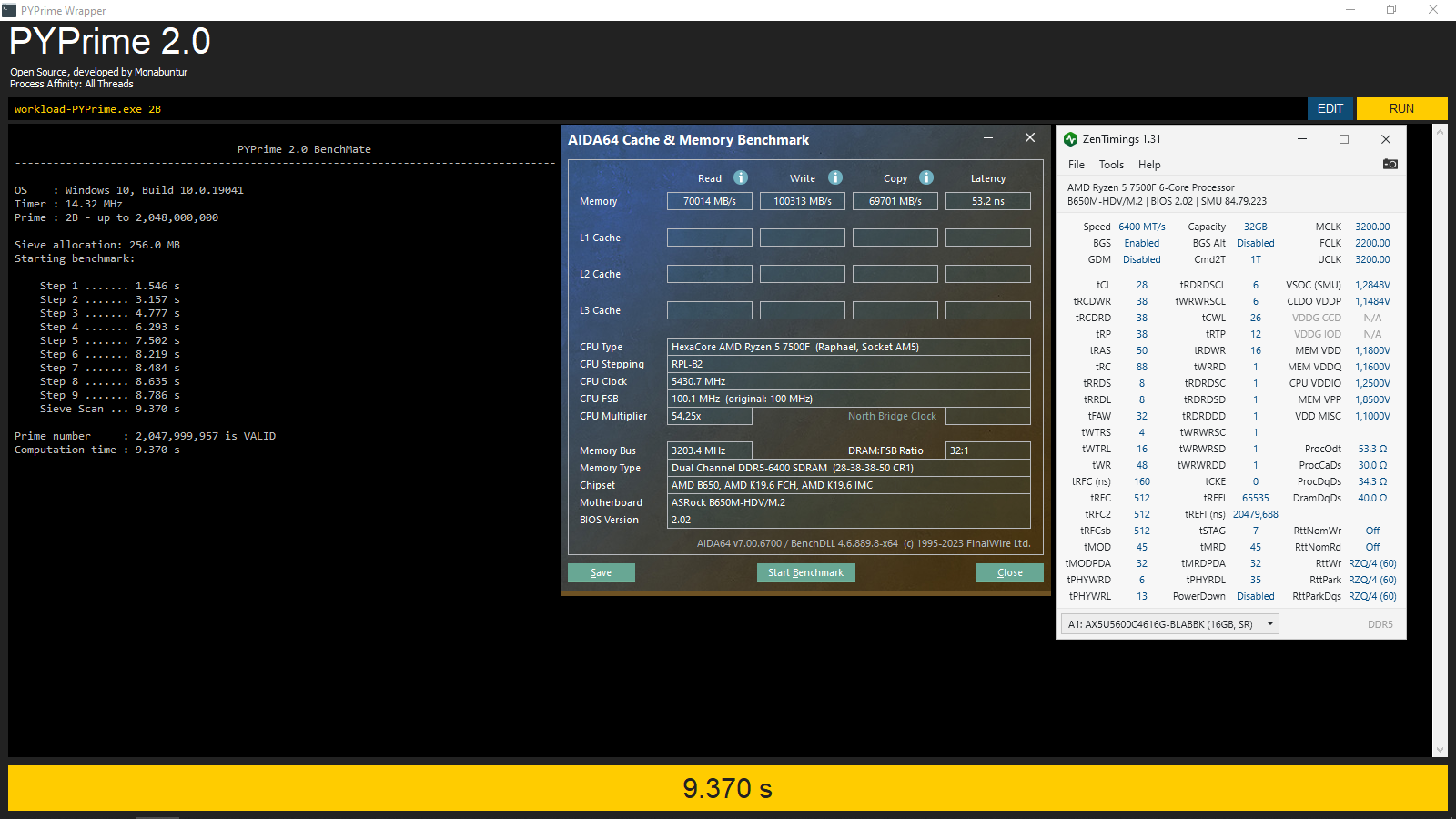Click the Memory Read field showing 70014 MB/s

click(710, 201)
